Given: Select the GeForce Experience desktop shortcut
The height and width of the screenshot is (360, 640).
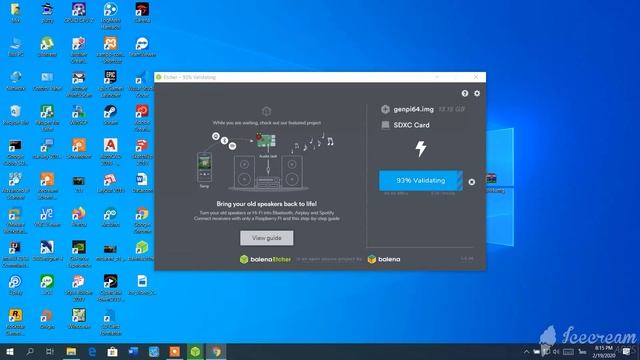Looking at the screenshot, I should [x=78, y=253].
